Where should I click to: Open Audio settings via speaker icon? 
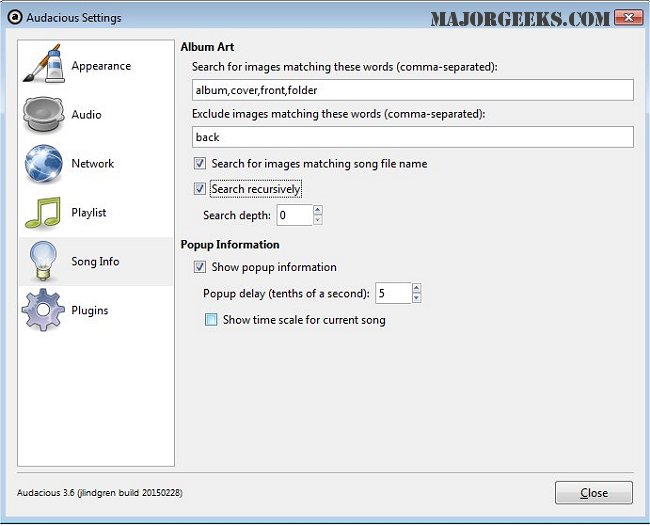[x=44, y=114]
